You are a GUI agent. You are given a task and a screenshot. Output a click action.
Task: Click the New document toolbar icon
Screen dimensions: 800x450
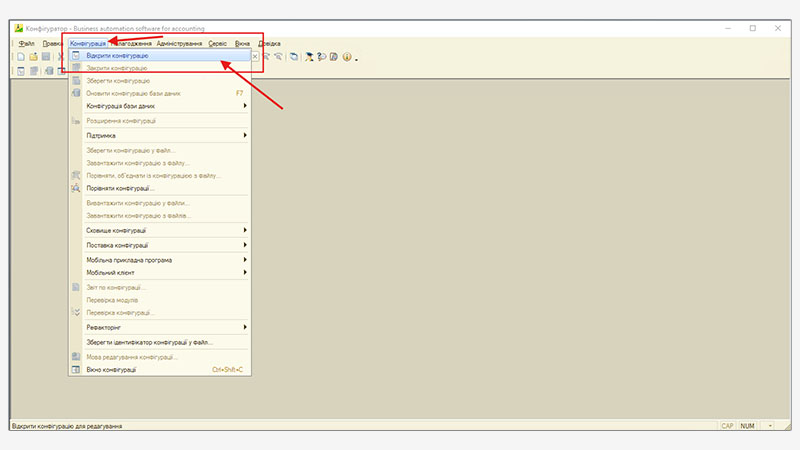click(x=20, y=57)
